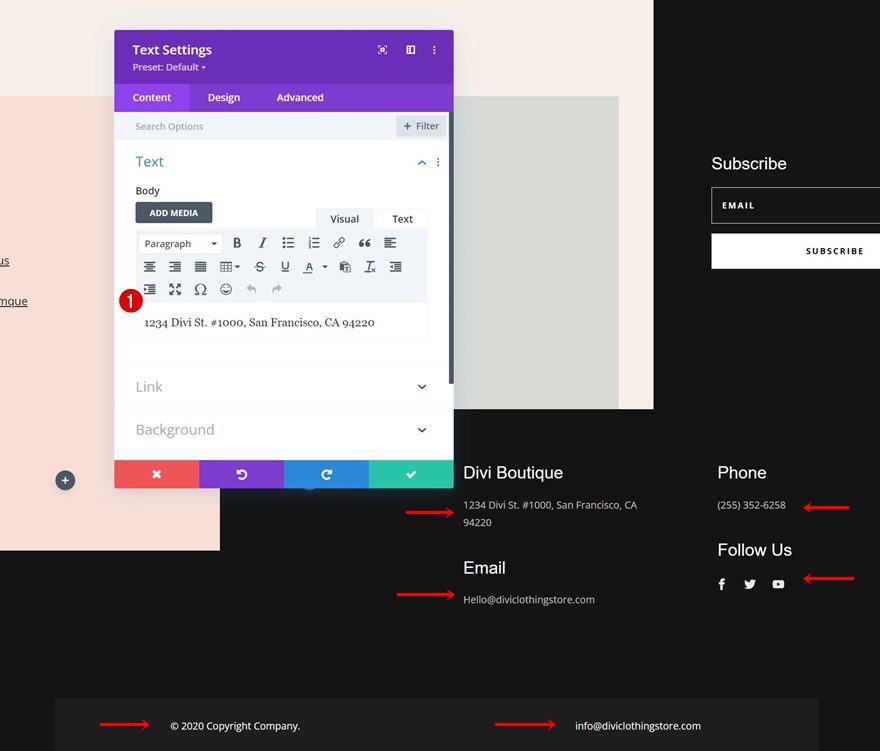Insert a hyperlink with the link icon
880x751 pixels.
pyautogui.click(x=339, y=243)
